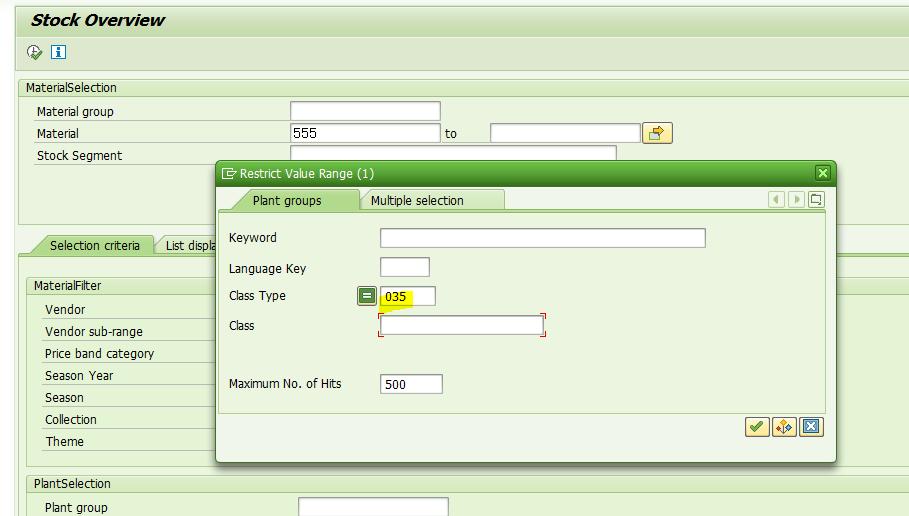This screenshot has width=909, height=516.
Task: Open the program information icon
Action: click(x=59, y=52)
